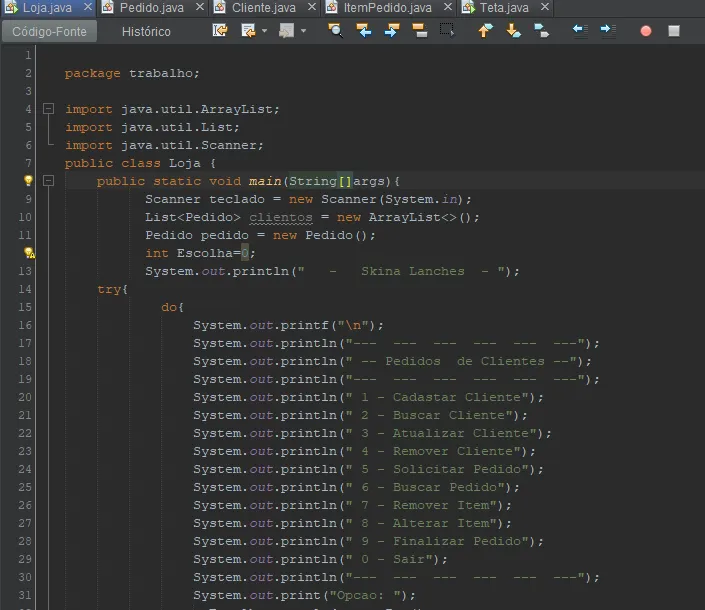Screen dimensions: 705x610
Task: Click the Histórico view button
Action: 146,31
